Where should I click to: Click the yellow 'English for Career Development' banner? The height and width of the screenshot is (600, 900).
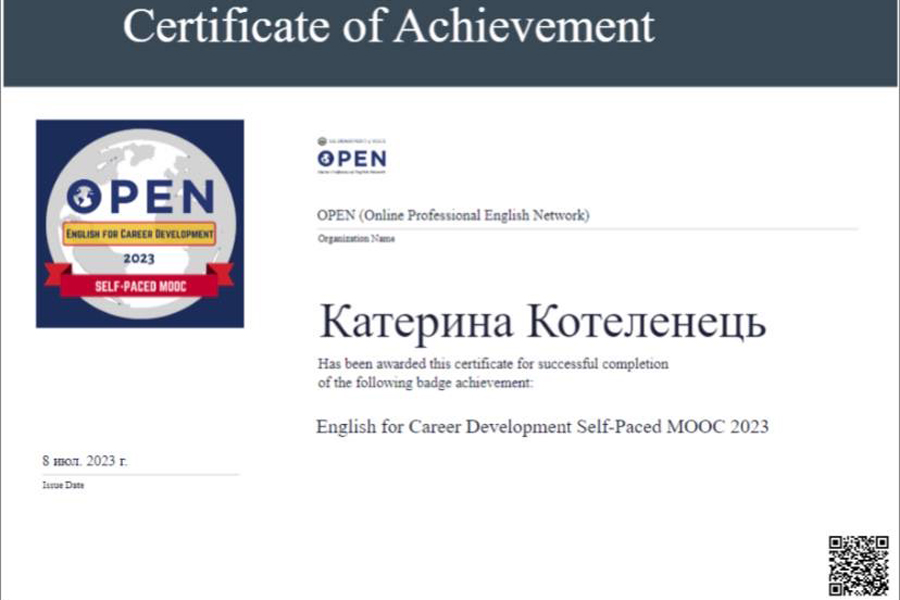(139, 234)
